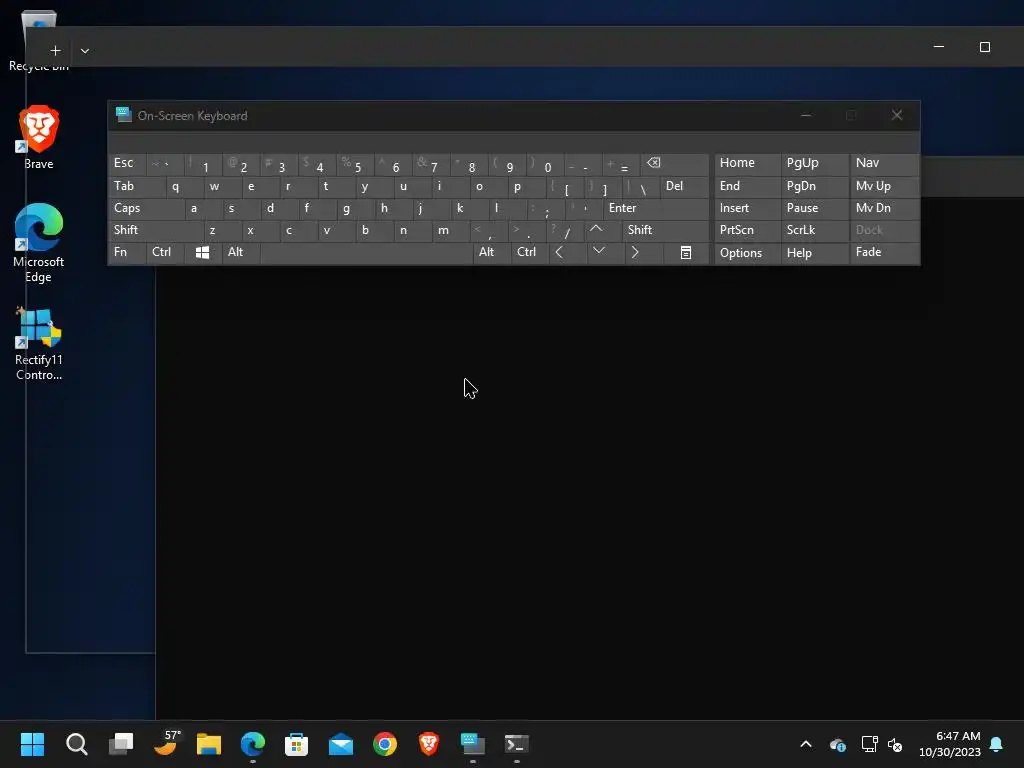Click the Fade key
The height and width of the screenshot is (768, 1024).
pyautogui.click(x=884, y=252)
